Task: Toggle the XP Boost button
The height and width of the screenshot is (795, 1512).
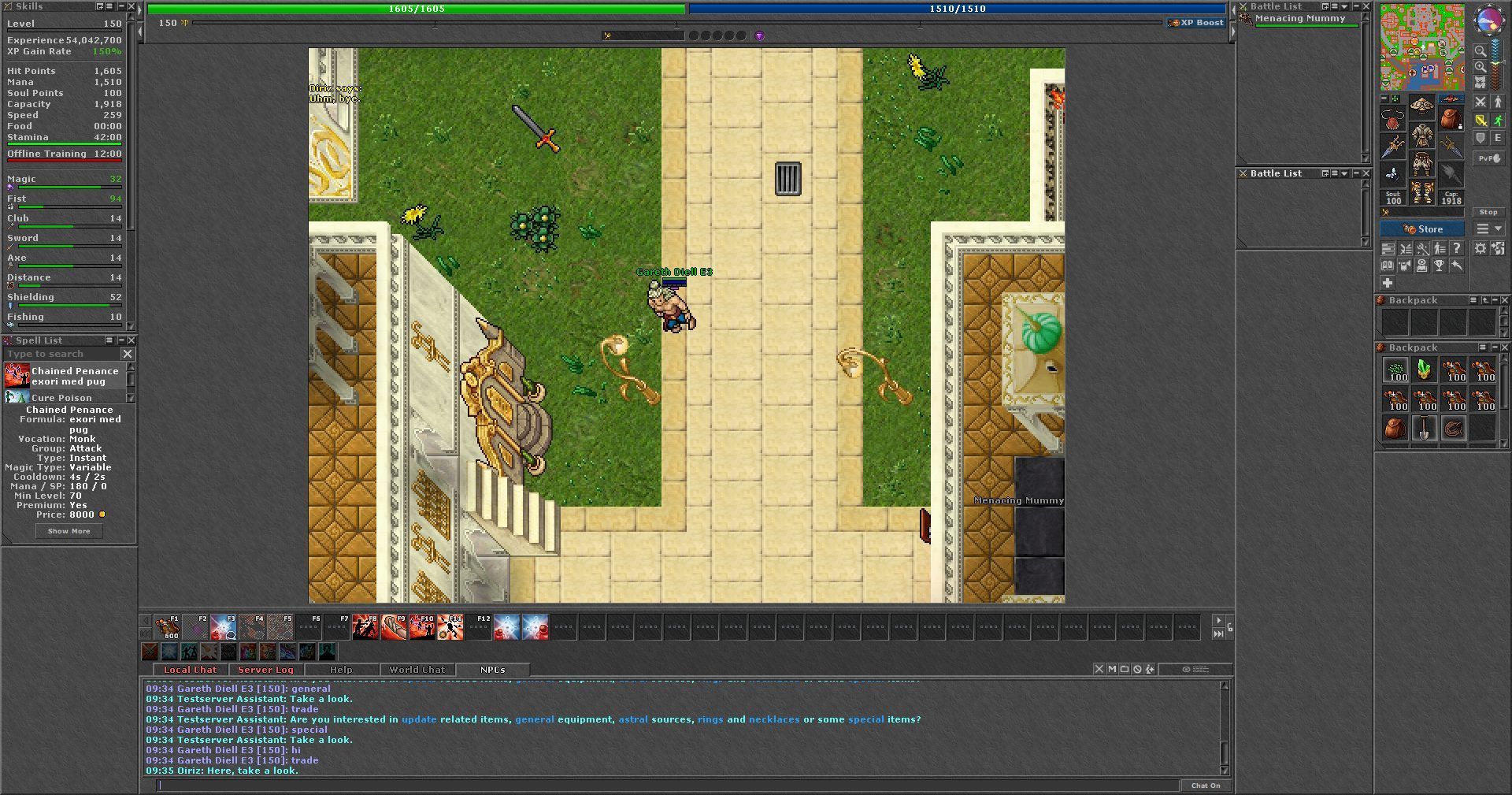Action: 1196,23
